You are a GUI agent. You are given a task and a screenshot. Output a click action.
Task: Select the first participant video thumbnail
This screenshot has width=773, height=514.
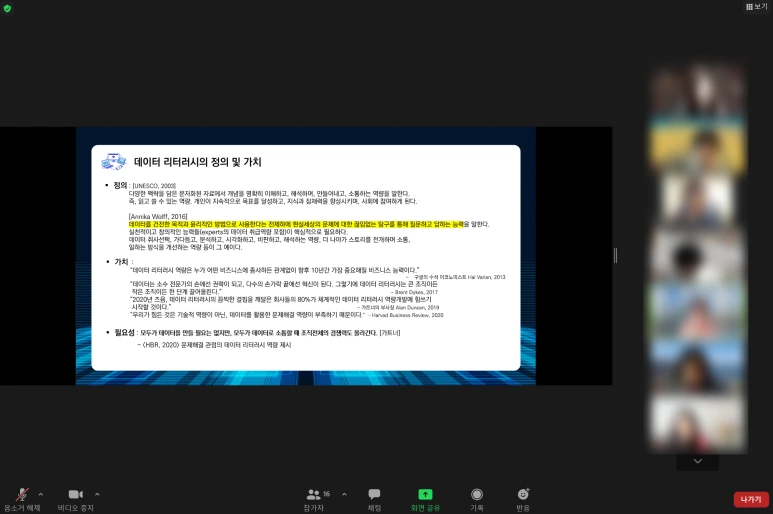coord(698,91)
